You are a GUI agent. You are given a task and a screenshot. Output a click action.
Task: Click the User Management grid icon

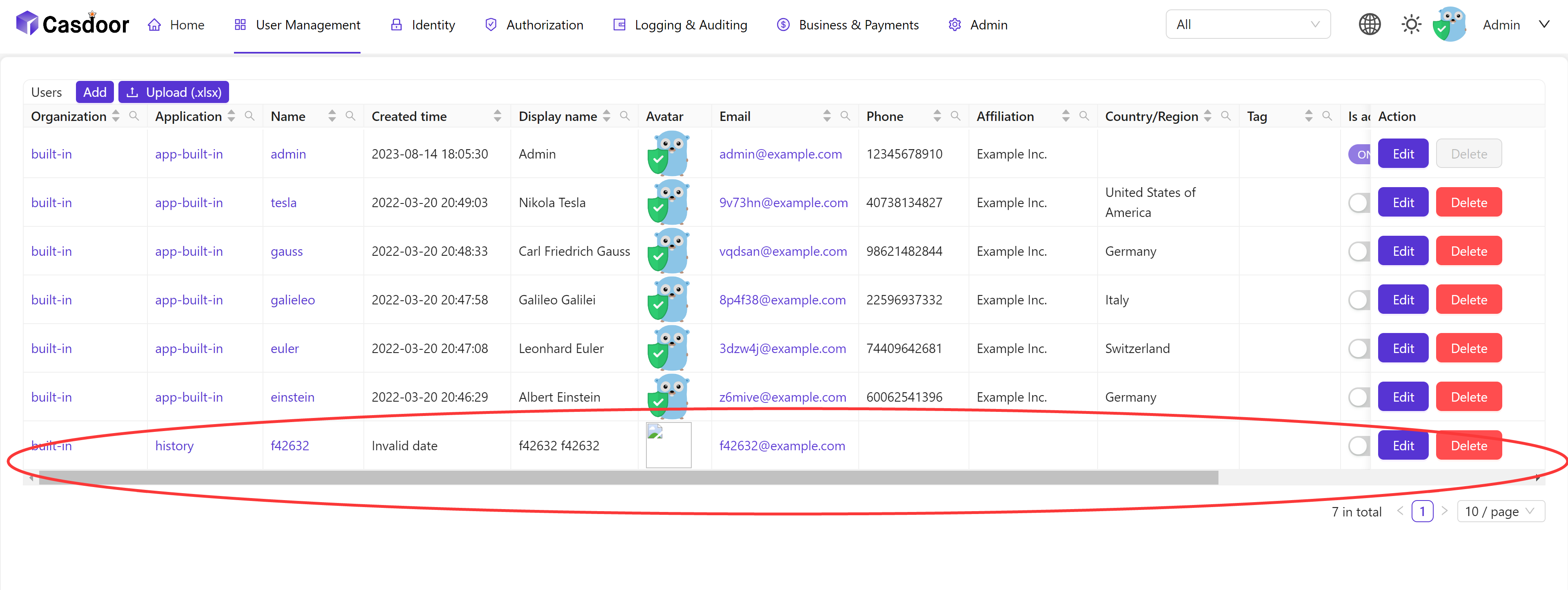click(240, 25)
